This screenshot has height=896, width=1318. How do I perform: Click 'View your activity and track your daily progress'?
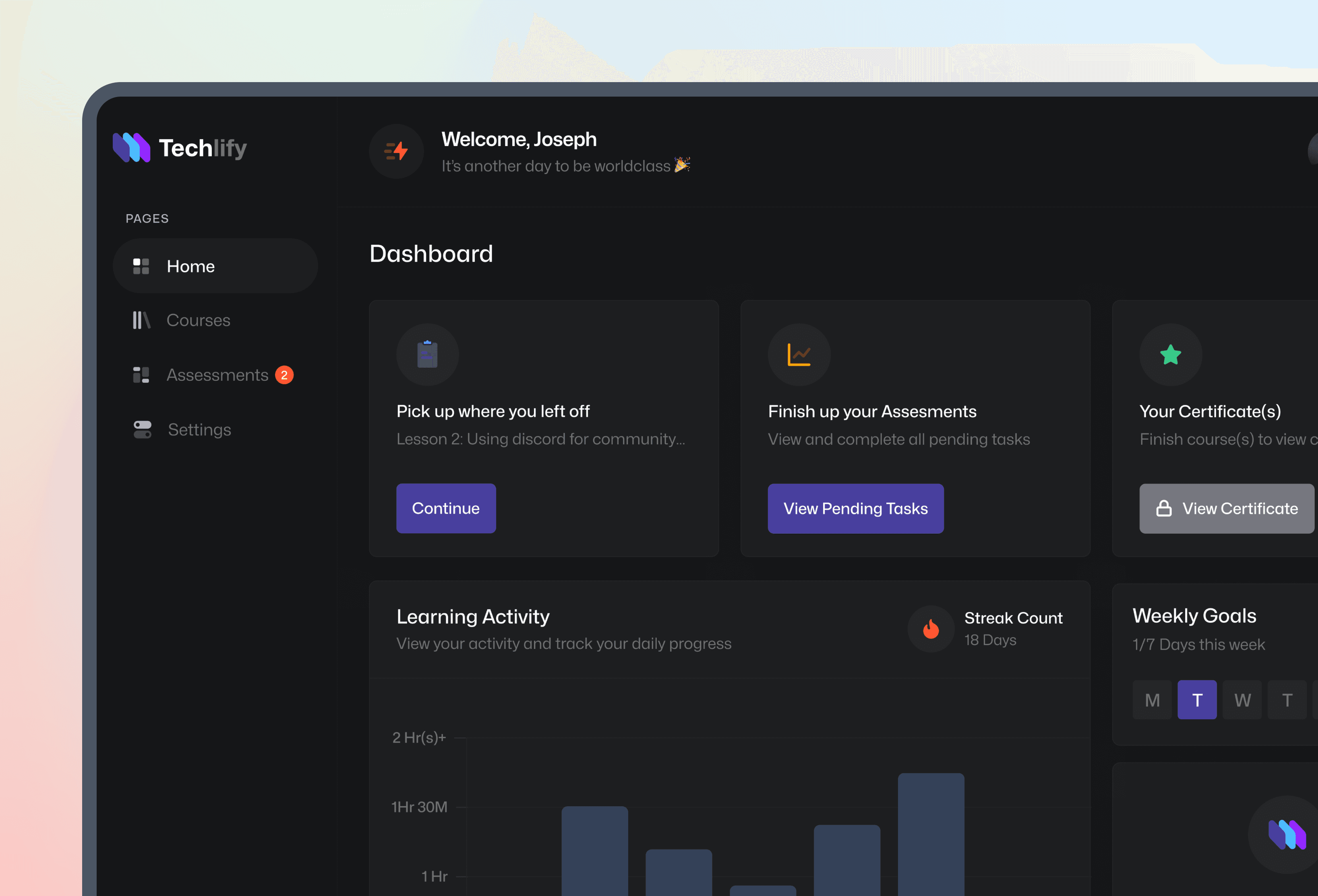tap(564, 644)
